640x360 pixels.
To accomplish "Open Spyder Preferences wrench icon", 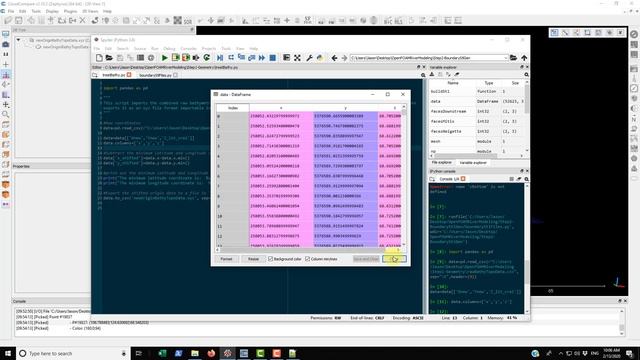I will click(309, 58).
